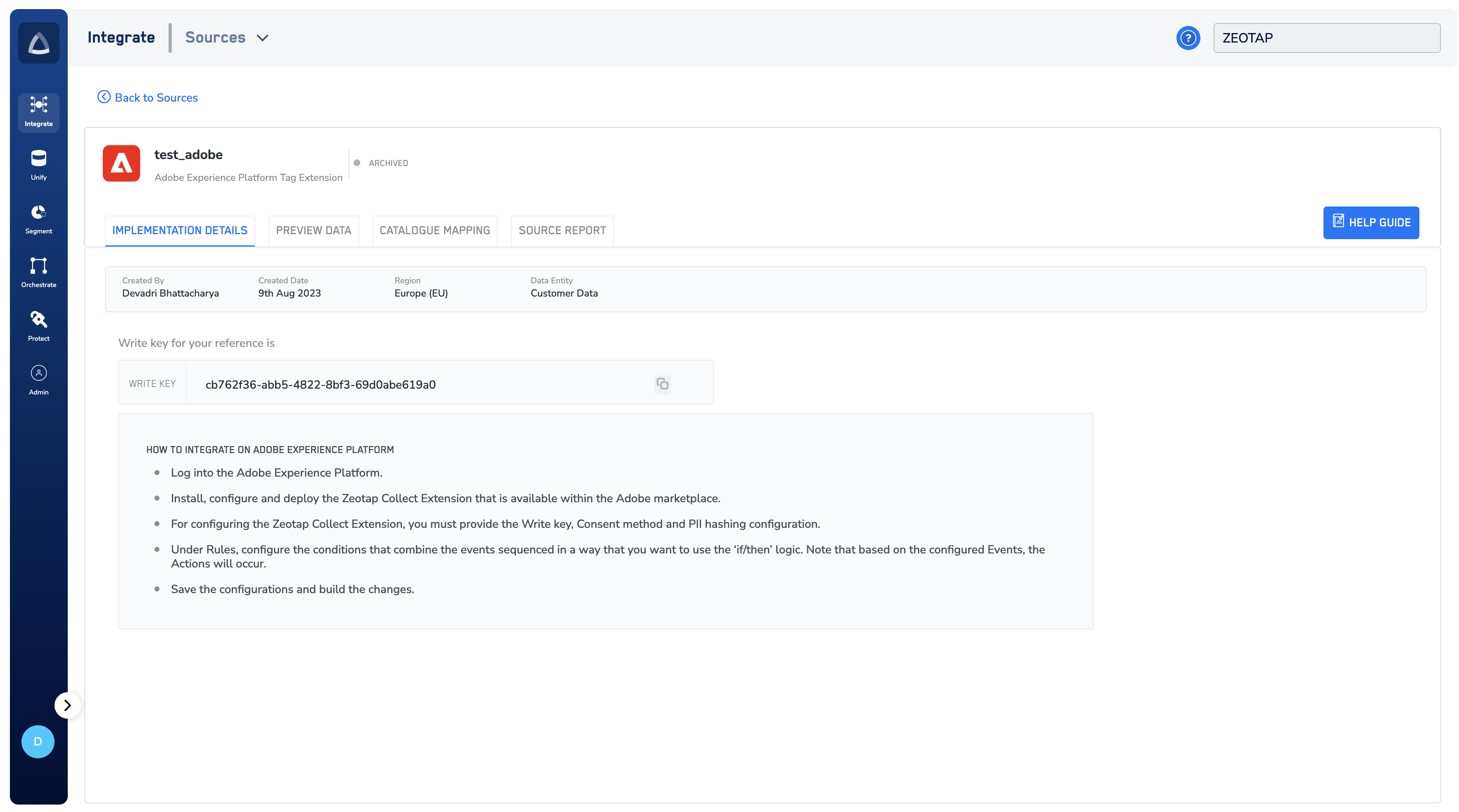Click the Zeotap logo at top of sidebar
Viewport: 1459px width, 812px height.
point(38,43)
